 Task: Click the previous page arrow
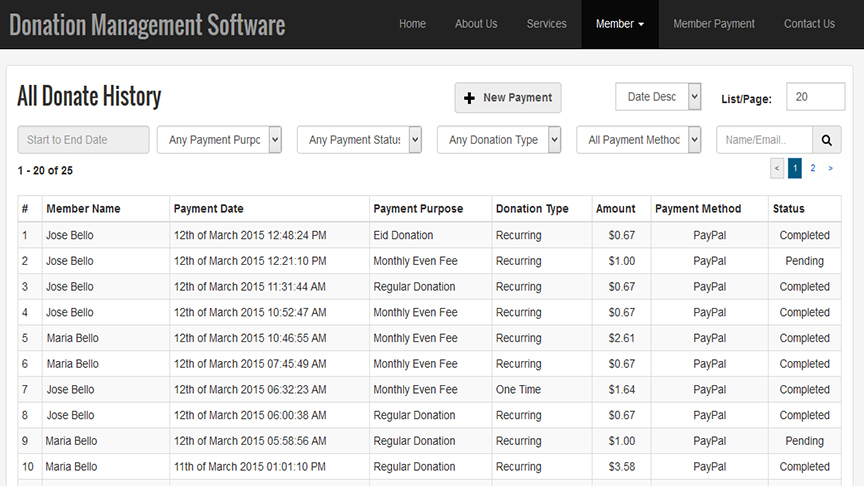[777, 168]
